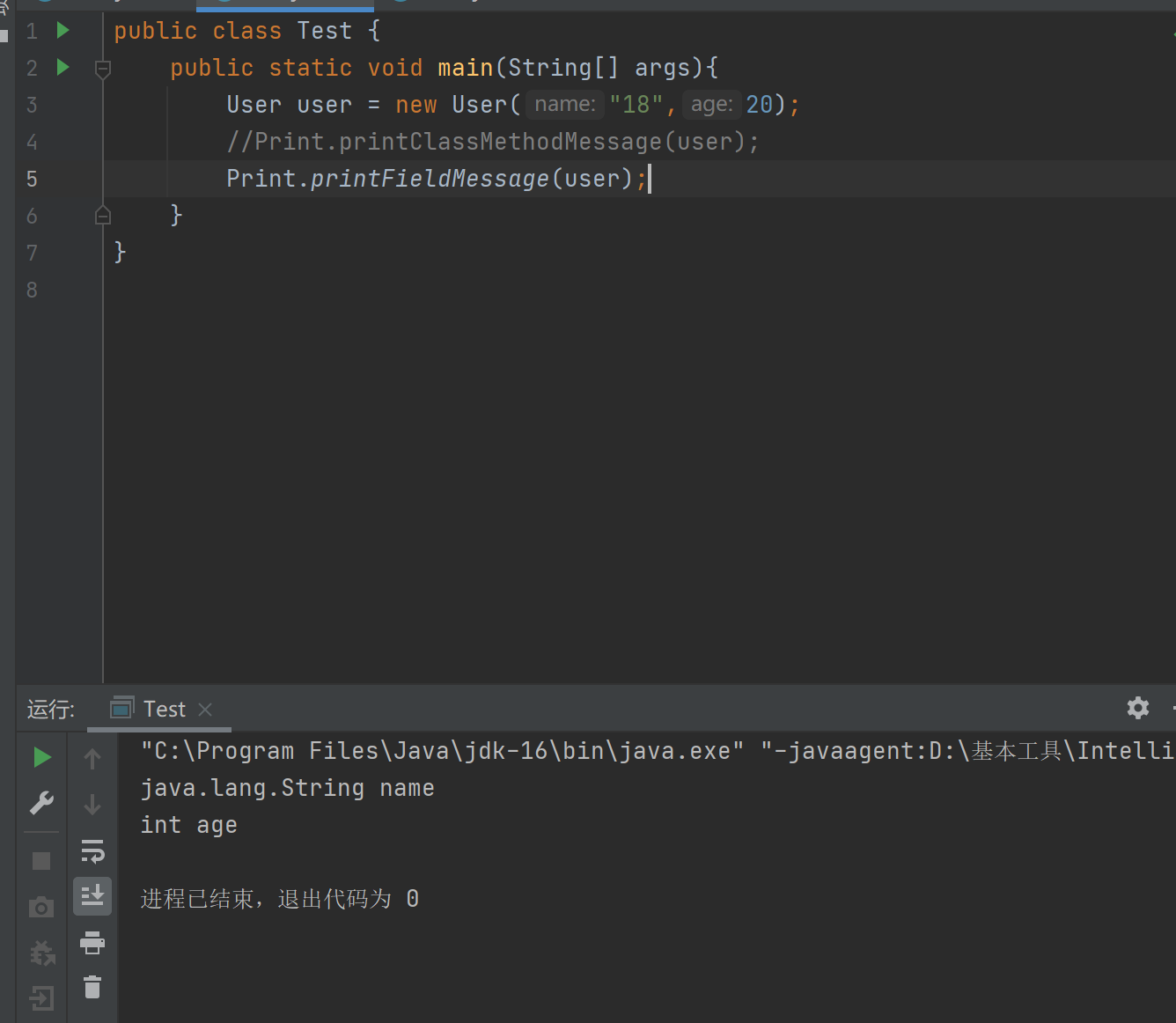Click the "age:" parameter hint
The image size is (1176, 1023).
tap(711, 105)
